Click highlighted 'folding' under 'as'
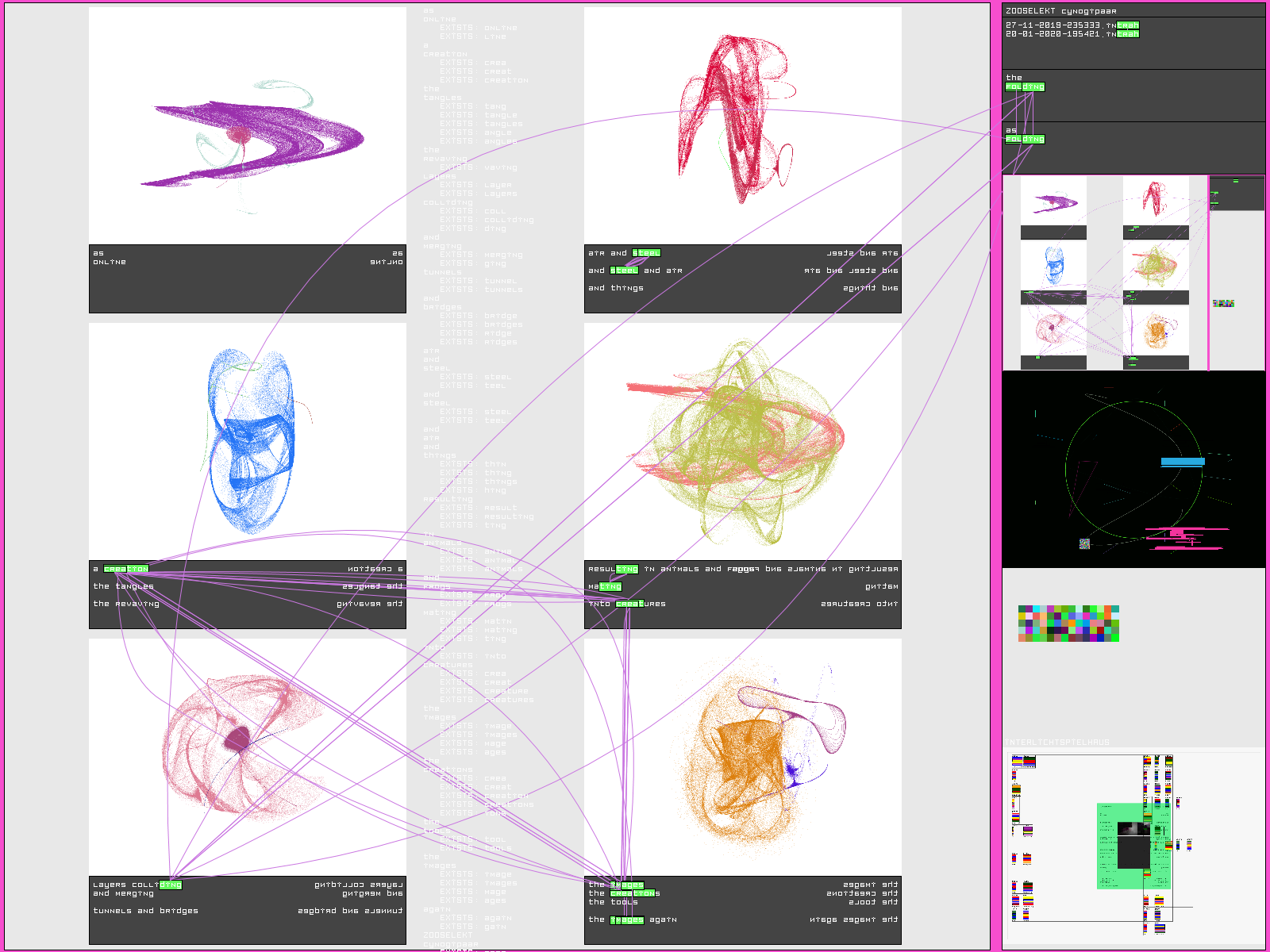1270x952 pixels. (1025, 140)
